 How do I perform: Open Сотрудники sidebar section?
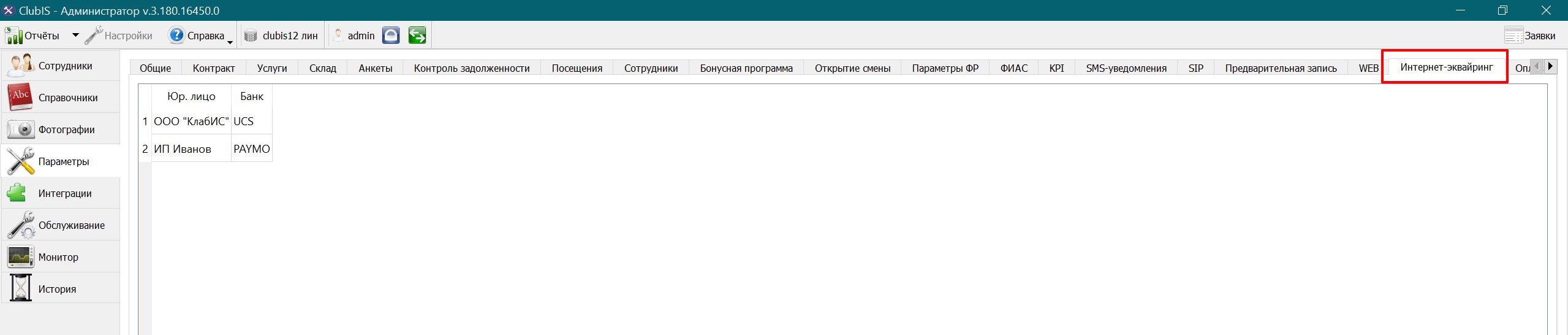(60, 66)
